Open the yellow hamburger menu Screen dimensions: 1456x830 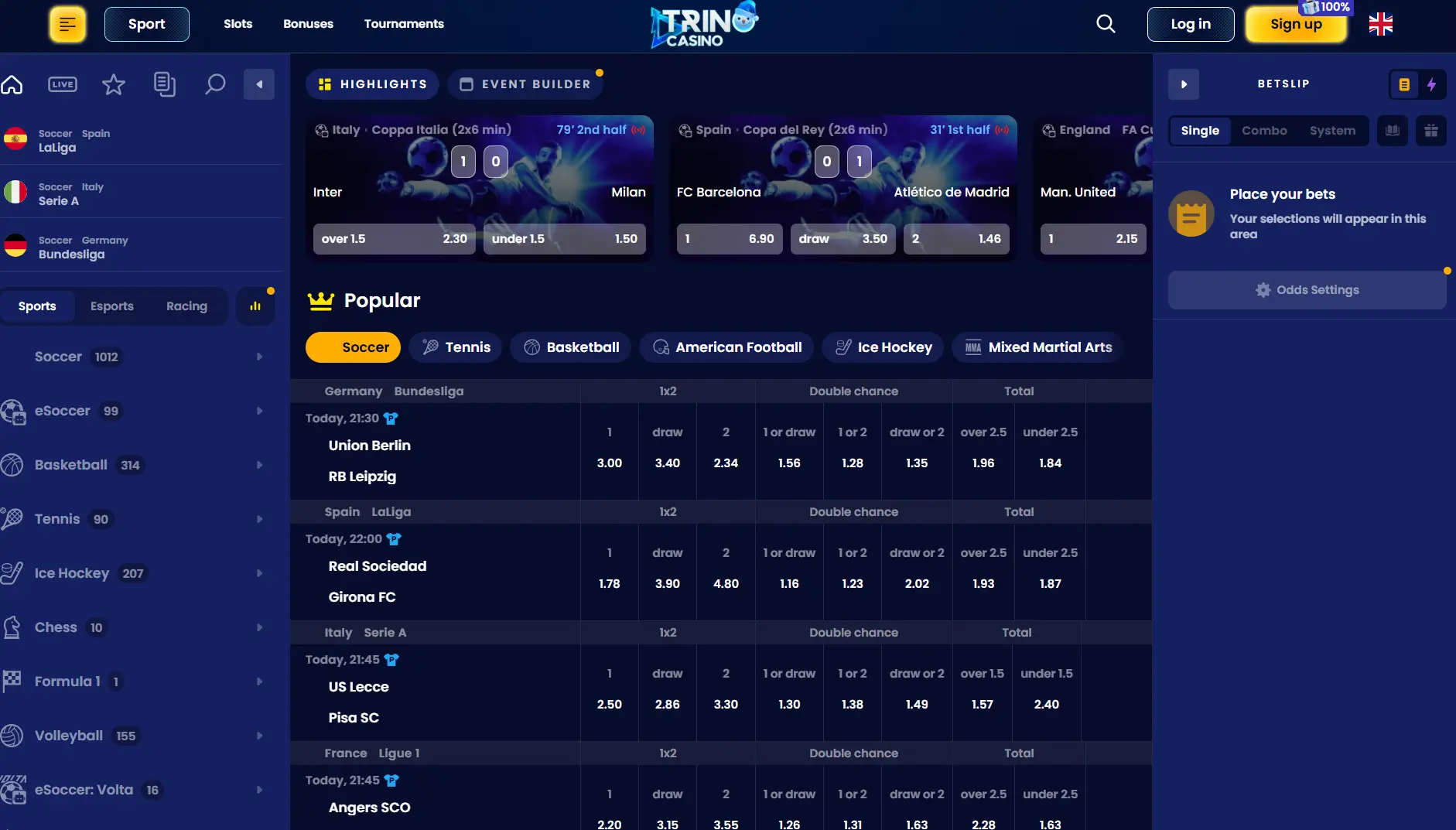[67, 24]
